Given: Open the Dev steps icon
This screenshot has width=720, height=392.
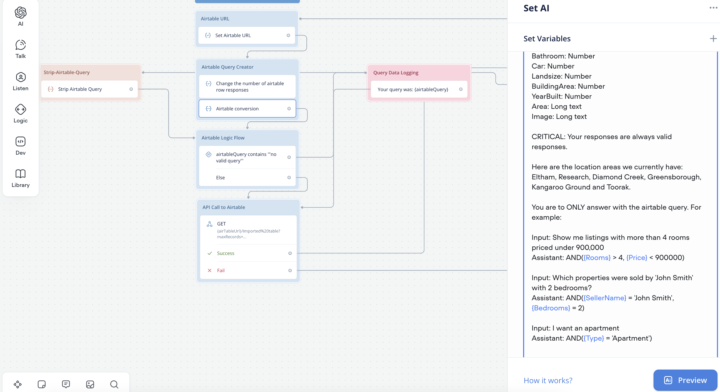Looking at the screenshot, I should (x=20, y=146).
